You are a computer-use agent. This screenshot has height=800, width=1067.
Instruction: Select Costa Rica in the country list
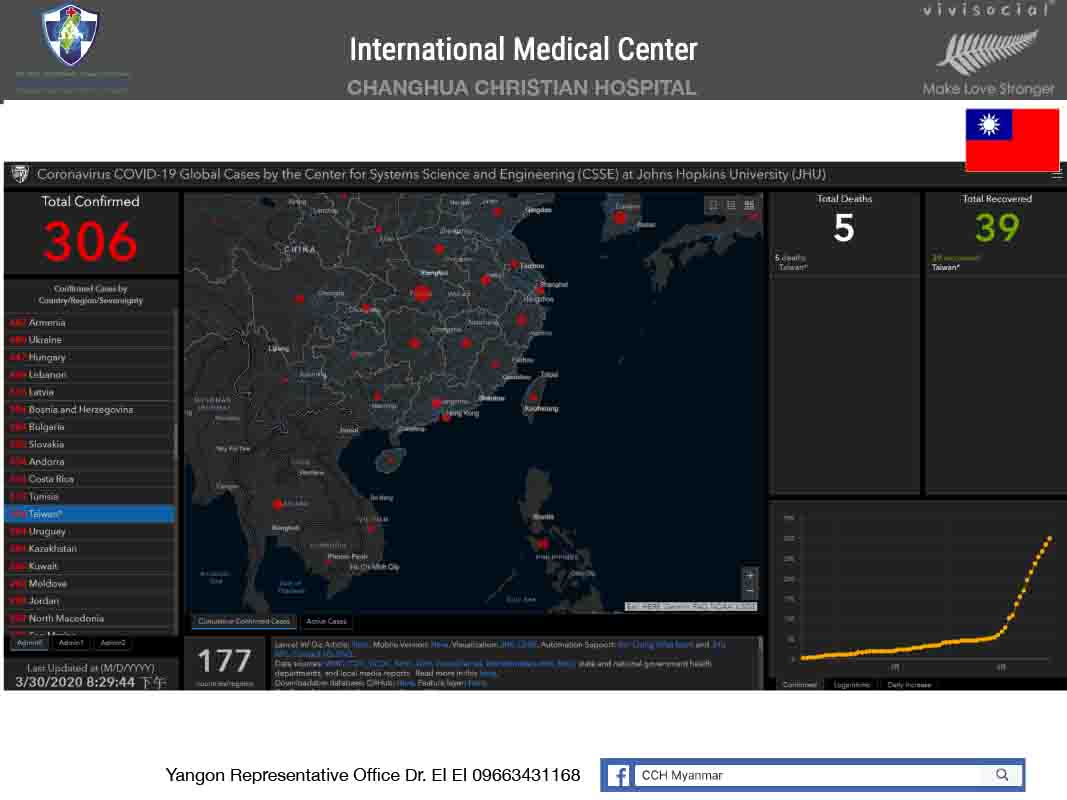point(90,479)
